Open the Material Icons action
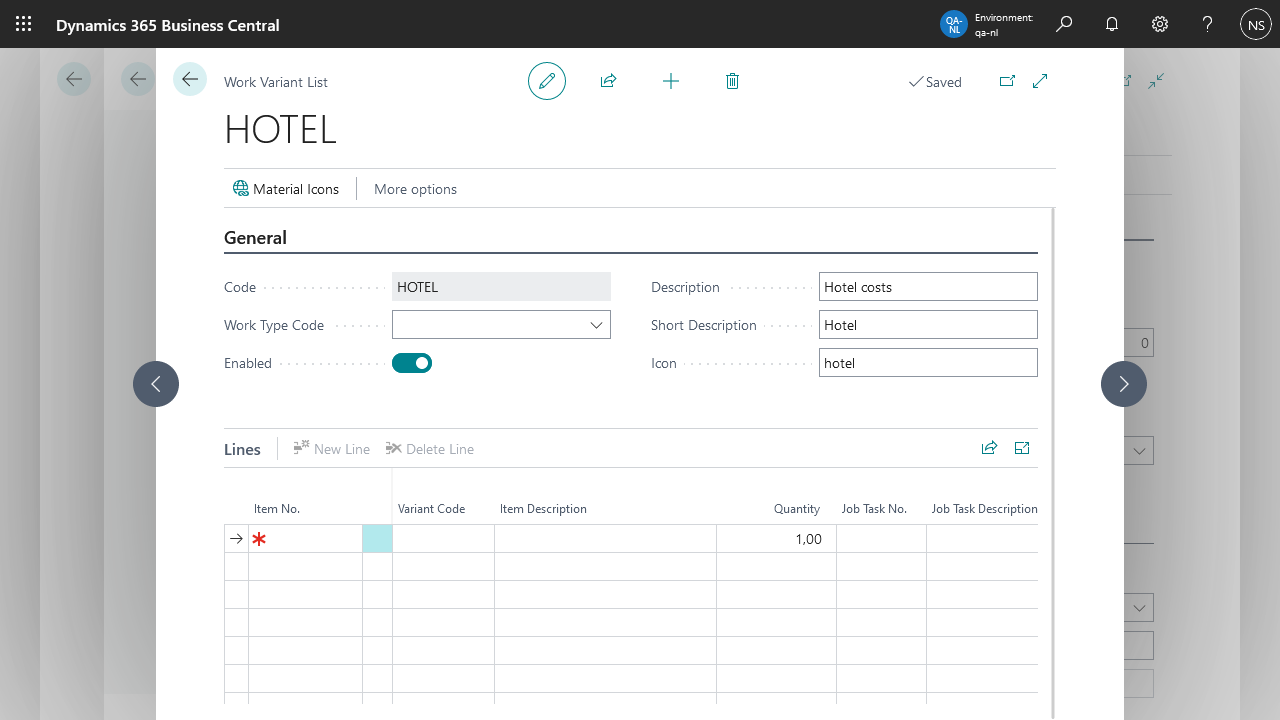The height and width of the screenshot is (720, 1280). click(x=286, y=189)
